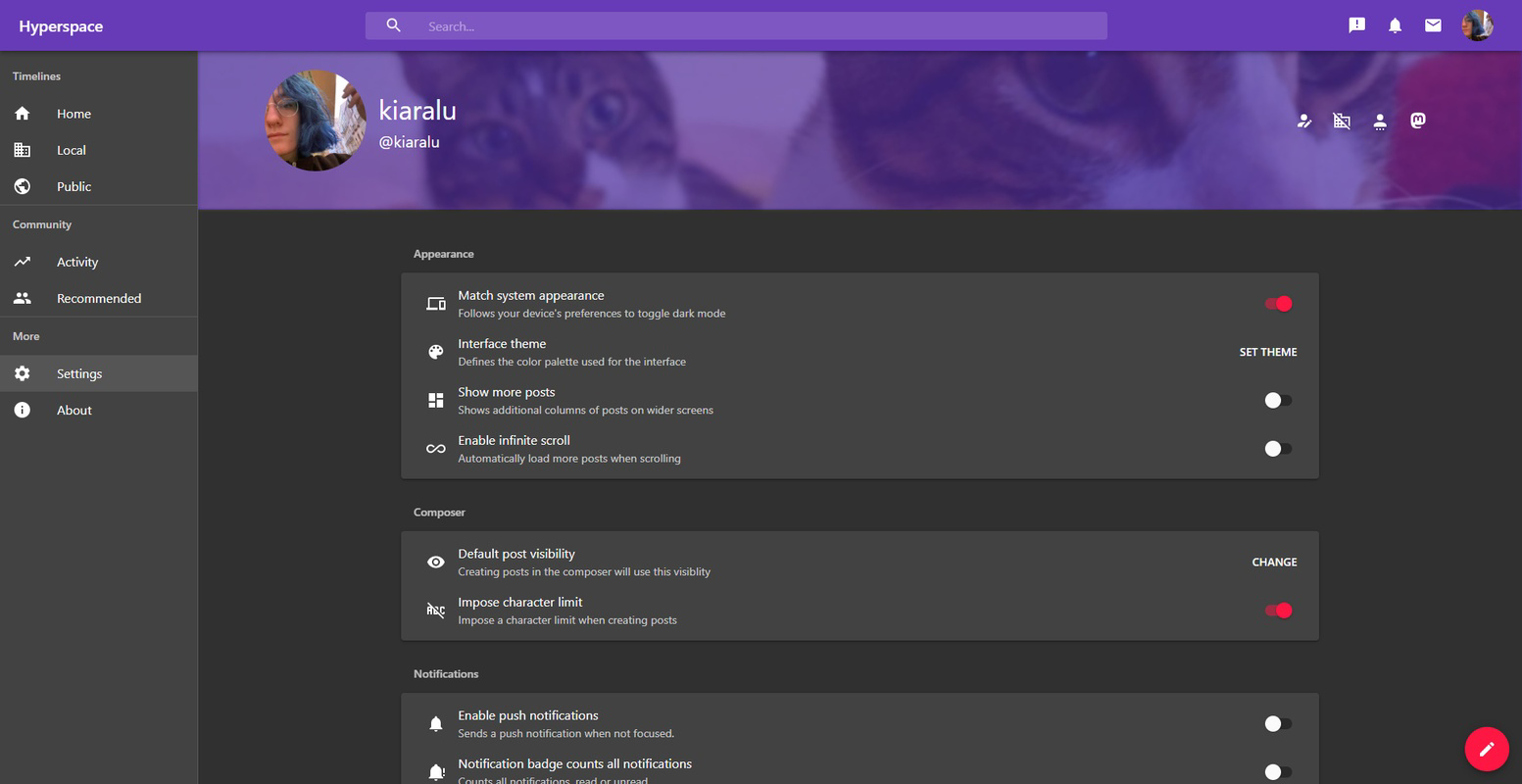Click the Mastodon logo icon in the profile header
Image resolution: width=1522 pixels, height=784 pixels.
[1417, 121]
